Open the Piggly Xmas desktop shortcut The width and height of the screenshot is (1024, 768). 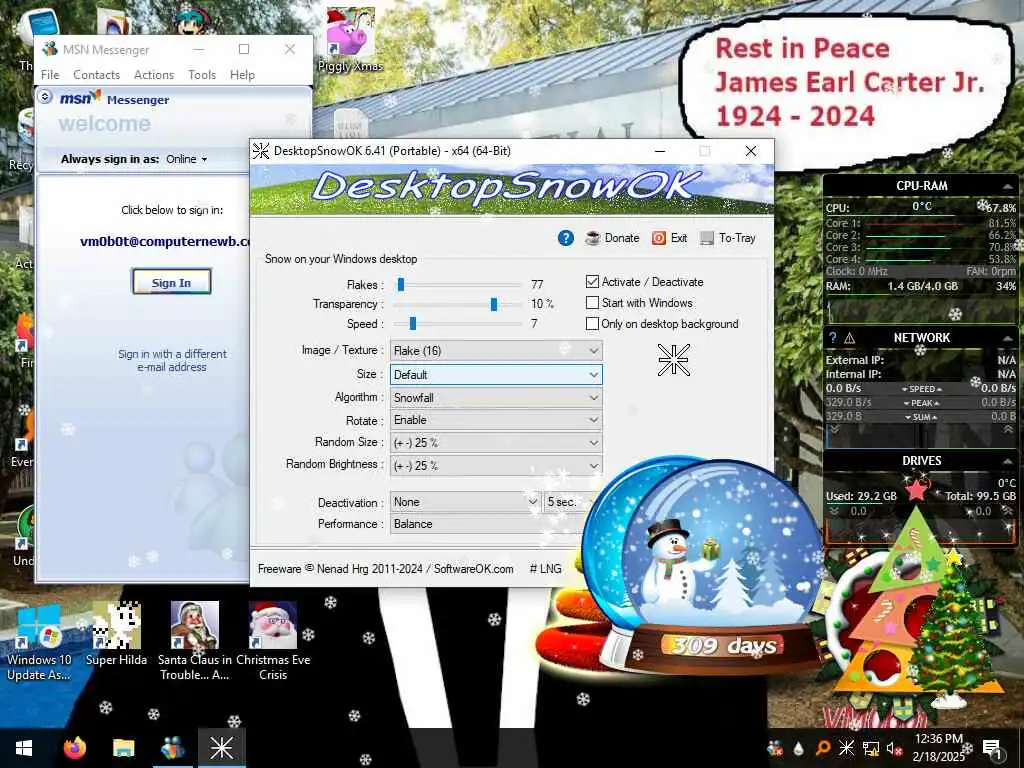350,39
